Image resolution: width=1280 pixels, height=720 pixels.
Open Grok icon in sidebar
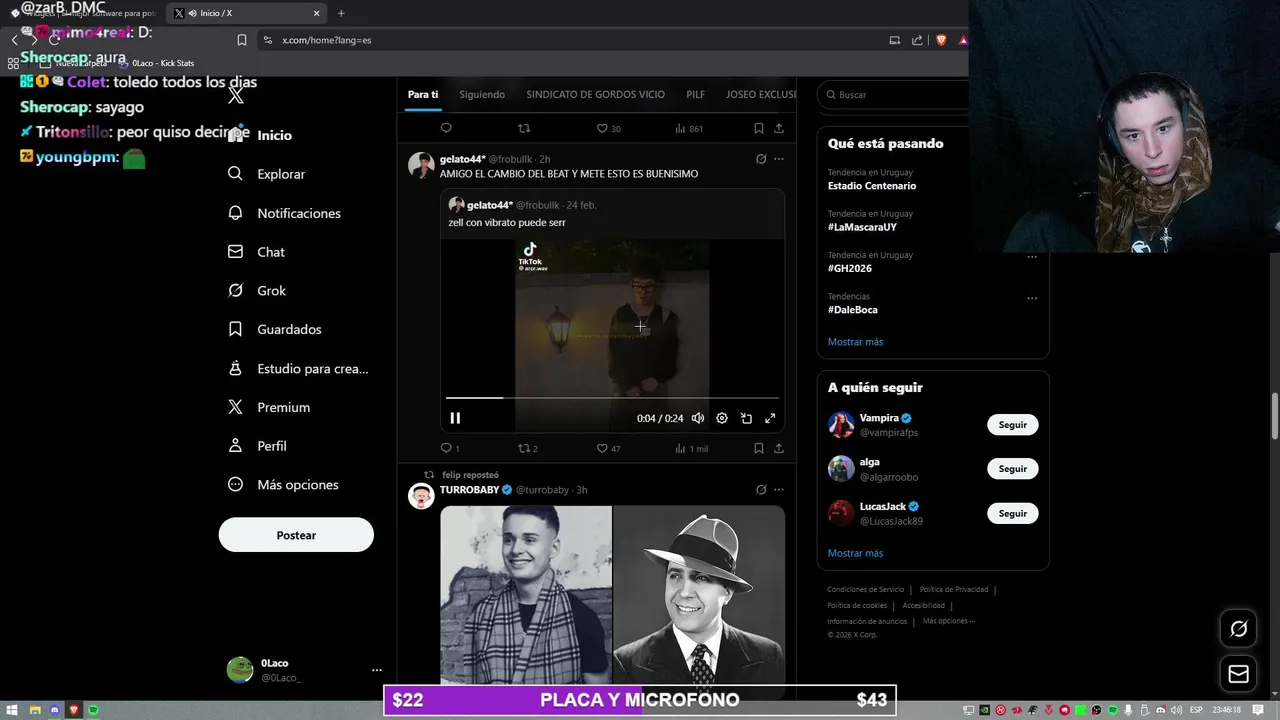[x=236, y=290]
